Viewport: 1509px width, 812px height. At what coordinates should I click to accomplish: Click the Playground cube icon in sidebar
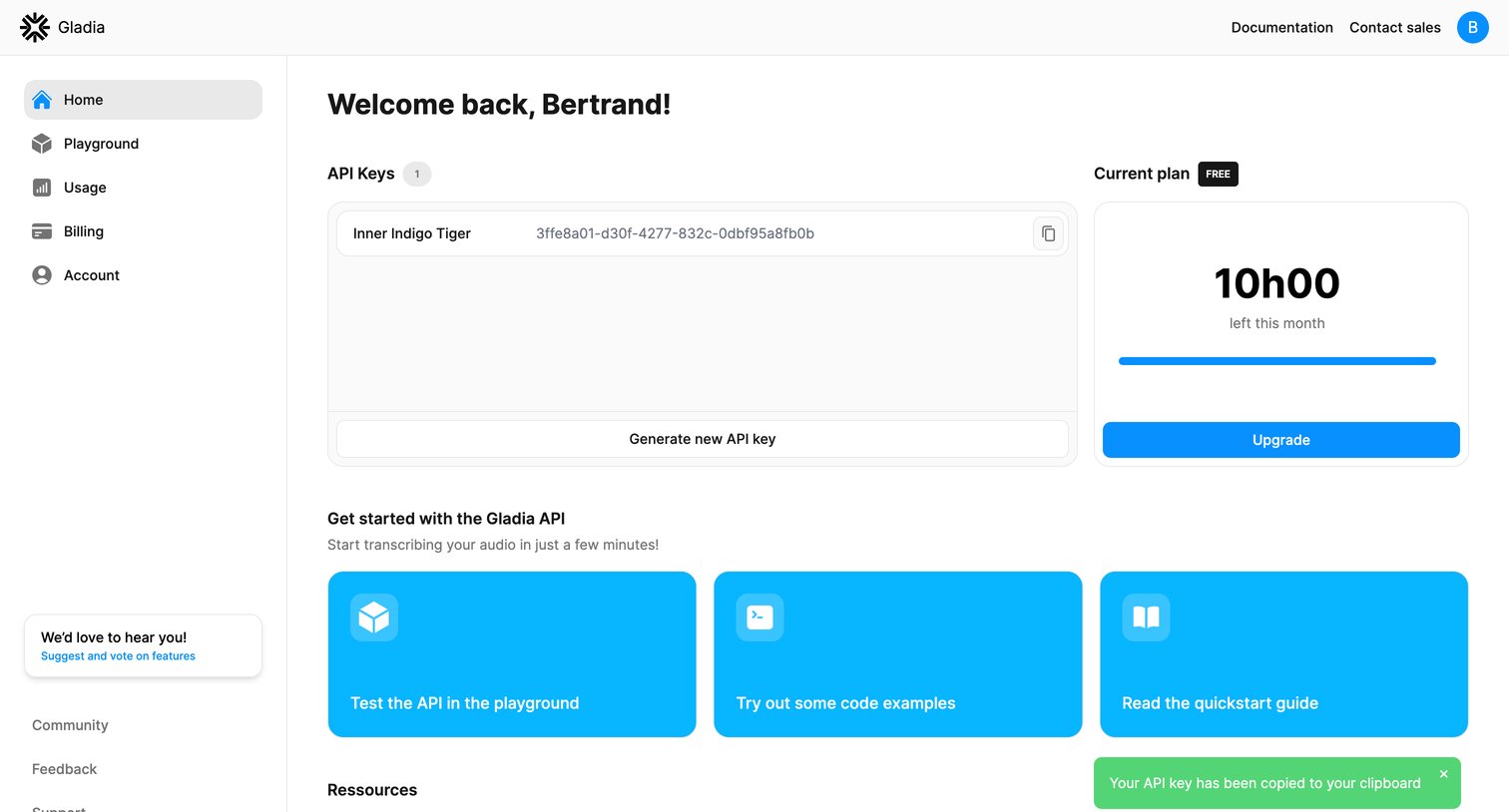coord(42,144)
